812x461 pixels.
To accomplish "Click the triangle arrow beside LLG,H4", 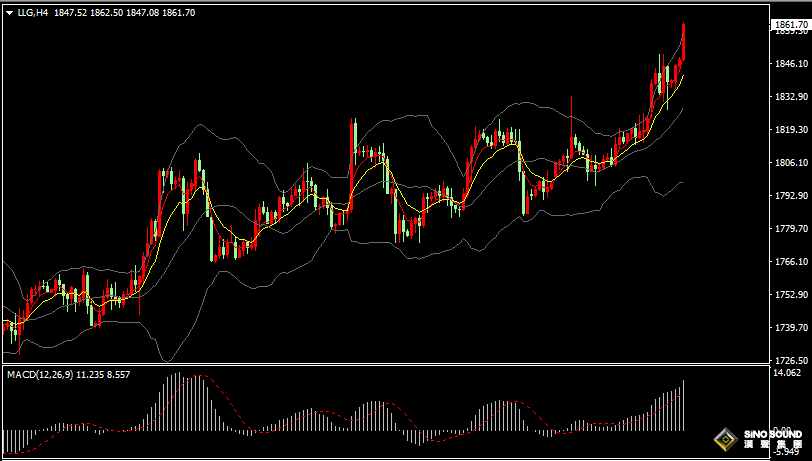I will (x=9, y=12).
